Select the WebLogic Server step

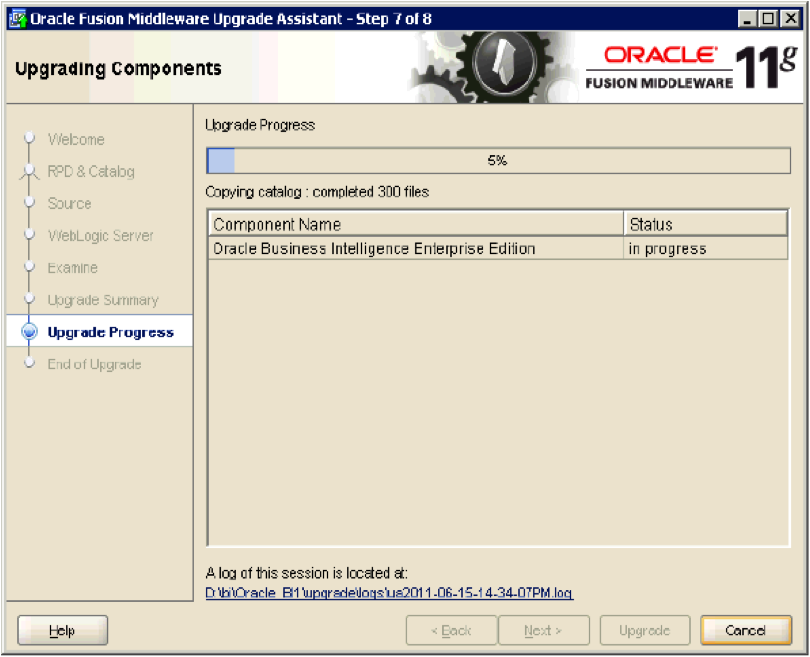pos(100,236)
